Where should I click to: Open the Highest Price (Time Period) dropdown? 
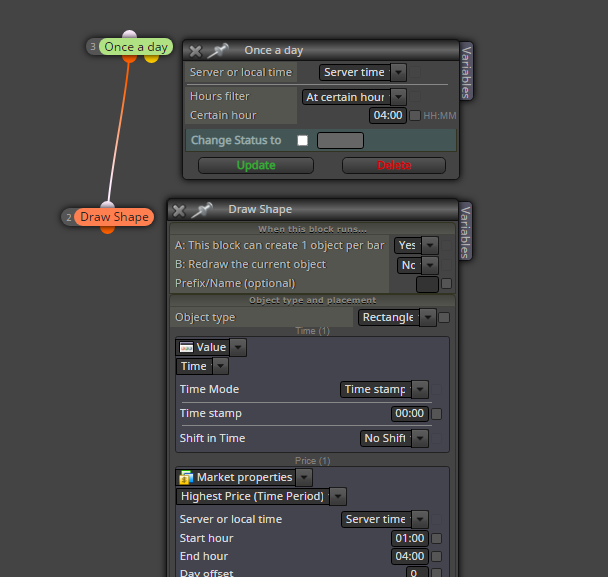[x=261, y=497]
